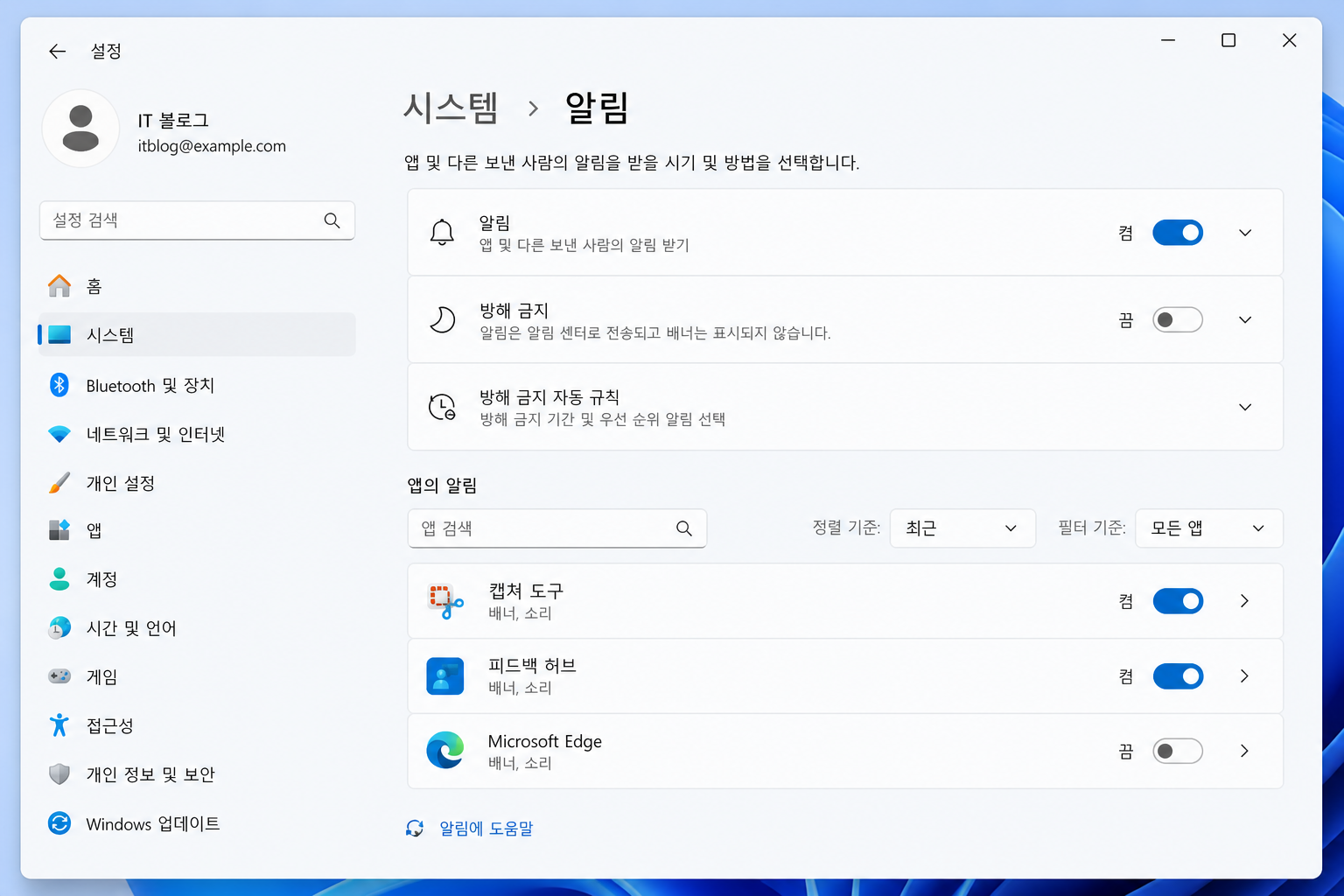Click the 피드백 허브 app icon
The image size is (1344, 896).
point(445,676)
